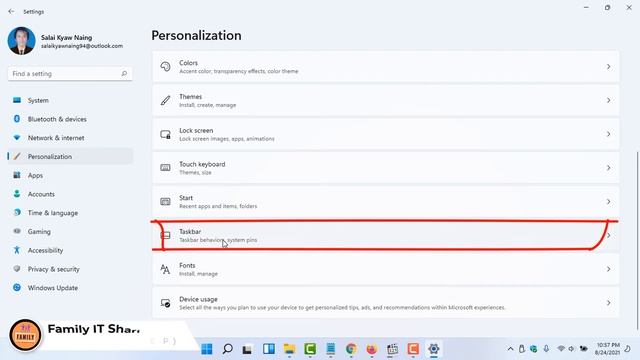The height and width of the screenshot is (360, 640).
Task: Click the volume speaker tray icon
Action: (x=571, y=349)
